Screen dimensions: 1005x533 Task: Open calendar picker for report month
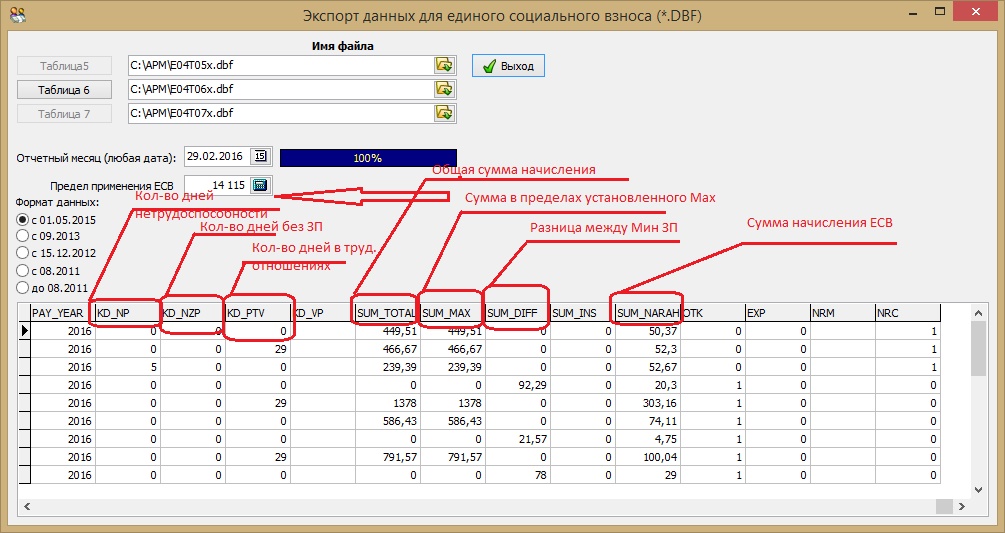[x=260, y=157]
